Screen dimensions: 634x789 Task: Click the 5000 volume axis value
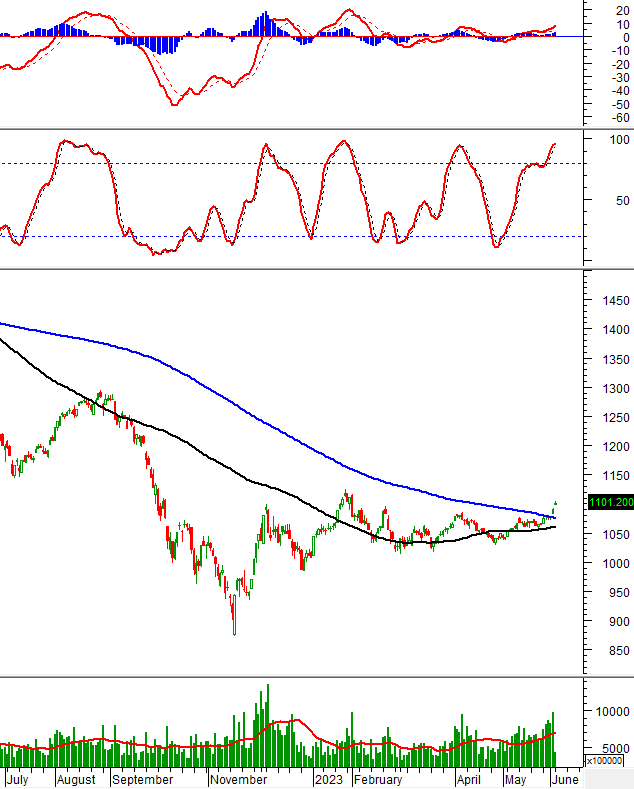(x=616, y=749)
